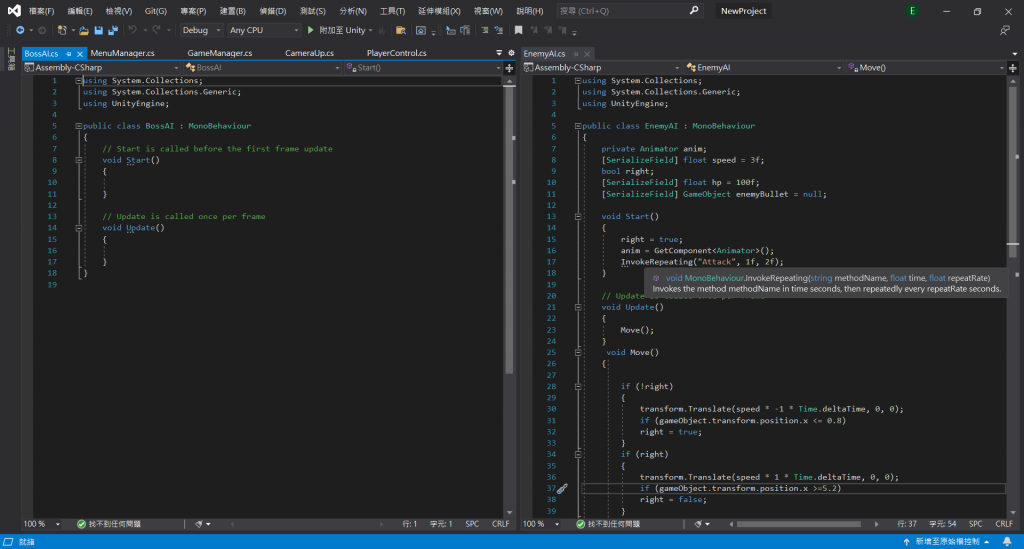The width and height of the screenshot is (1024, 549).
Task: Open the Send Feedback icon at top right
Action: pyautogui.click(x=1004, y=30)
